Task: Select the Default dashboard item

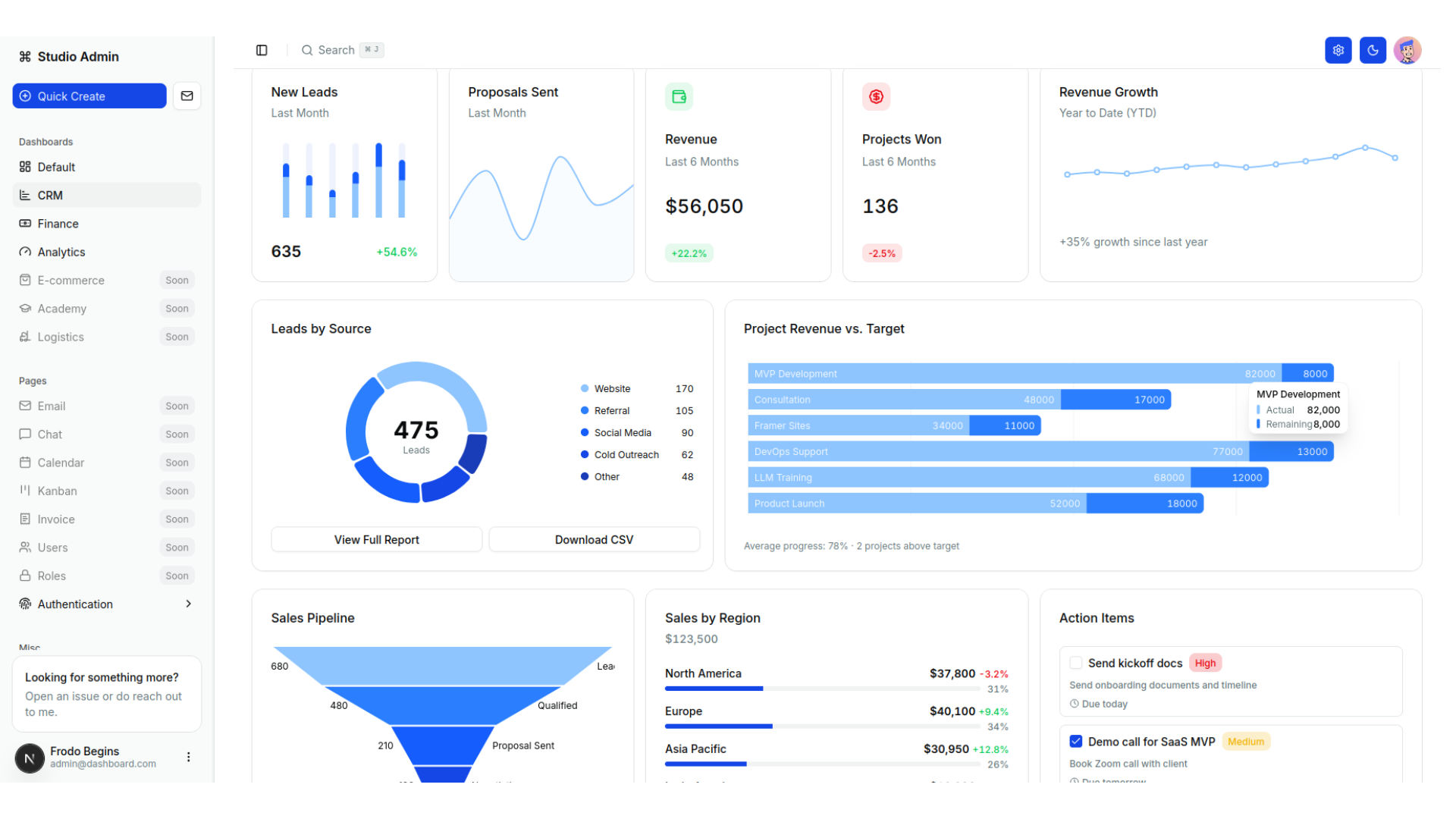Action: (56, 167)
